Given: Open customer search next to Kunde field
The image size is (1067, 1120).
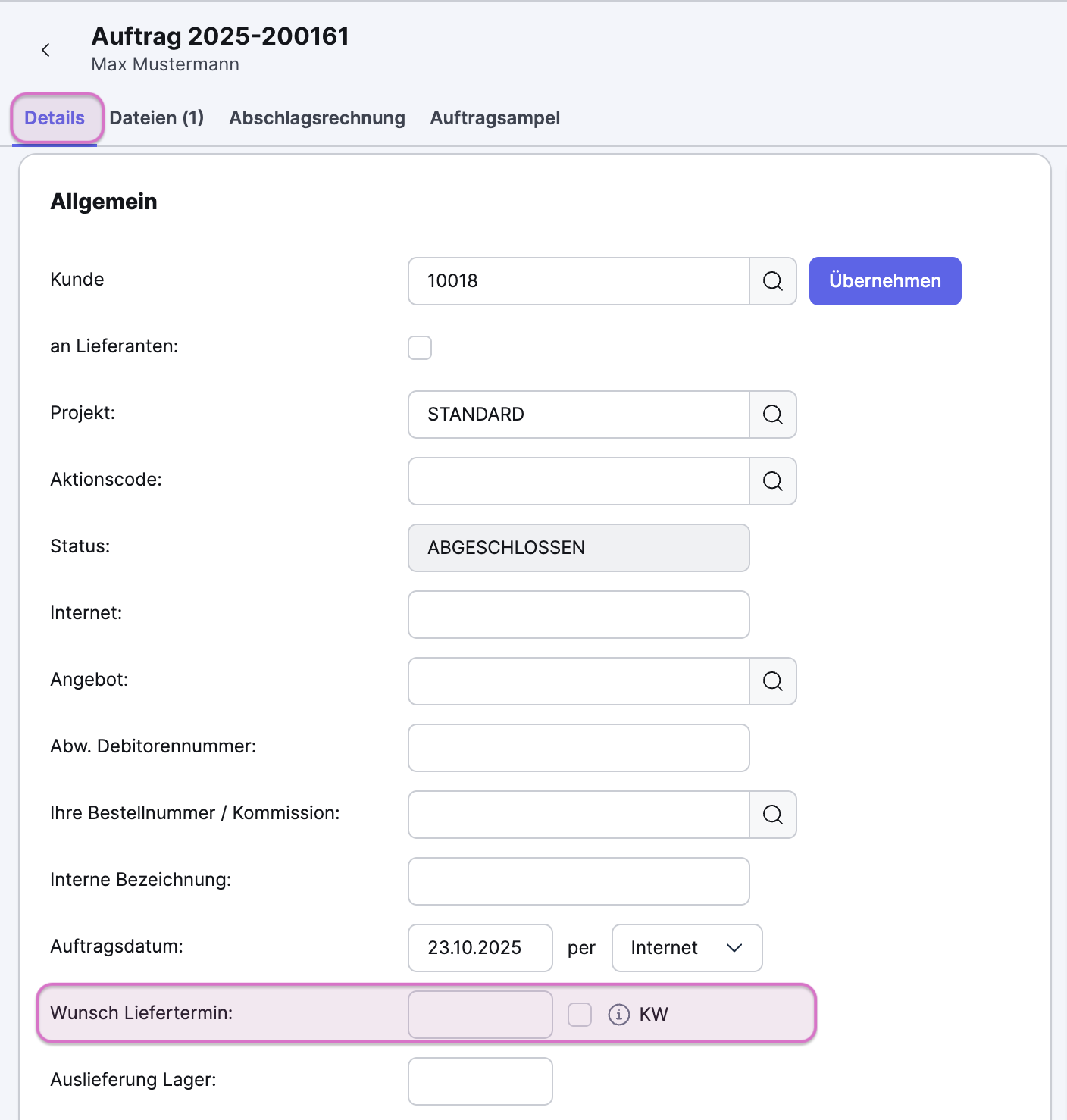Looking at the screenshot, I should click(772, 281).
